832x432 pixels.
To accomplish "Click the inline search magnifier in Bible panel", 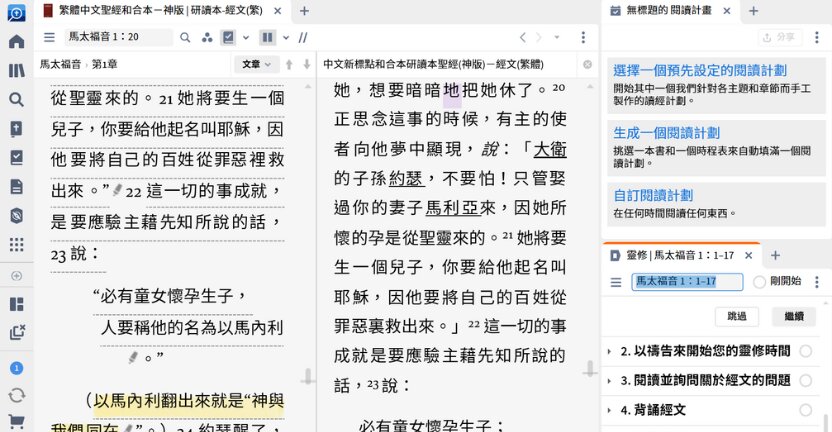I will point(185,37).
